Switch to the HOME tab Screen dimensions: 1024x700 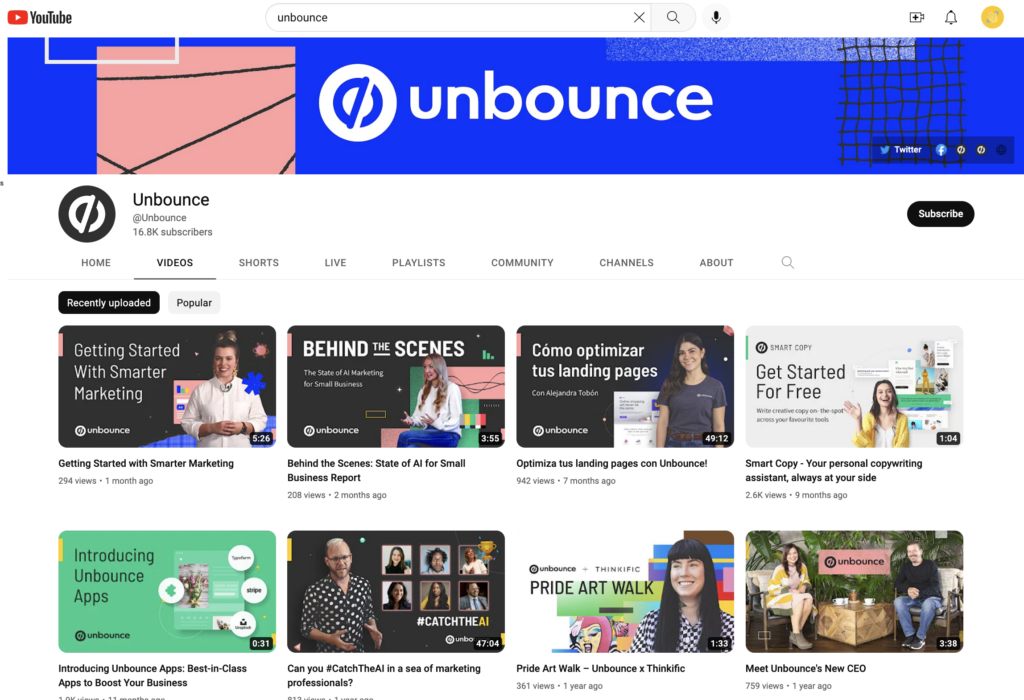pos(96,262)
